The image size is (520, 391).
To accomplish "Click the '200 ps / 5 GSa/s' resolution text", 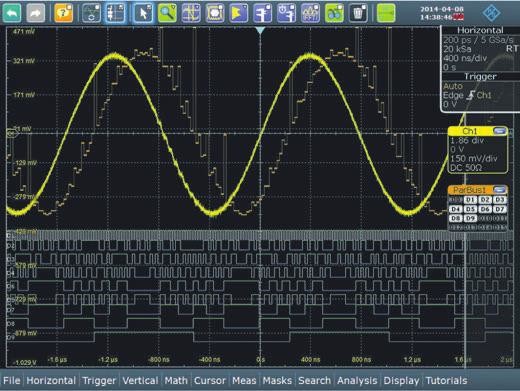I will 478,40.
